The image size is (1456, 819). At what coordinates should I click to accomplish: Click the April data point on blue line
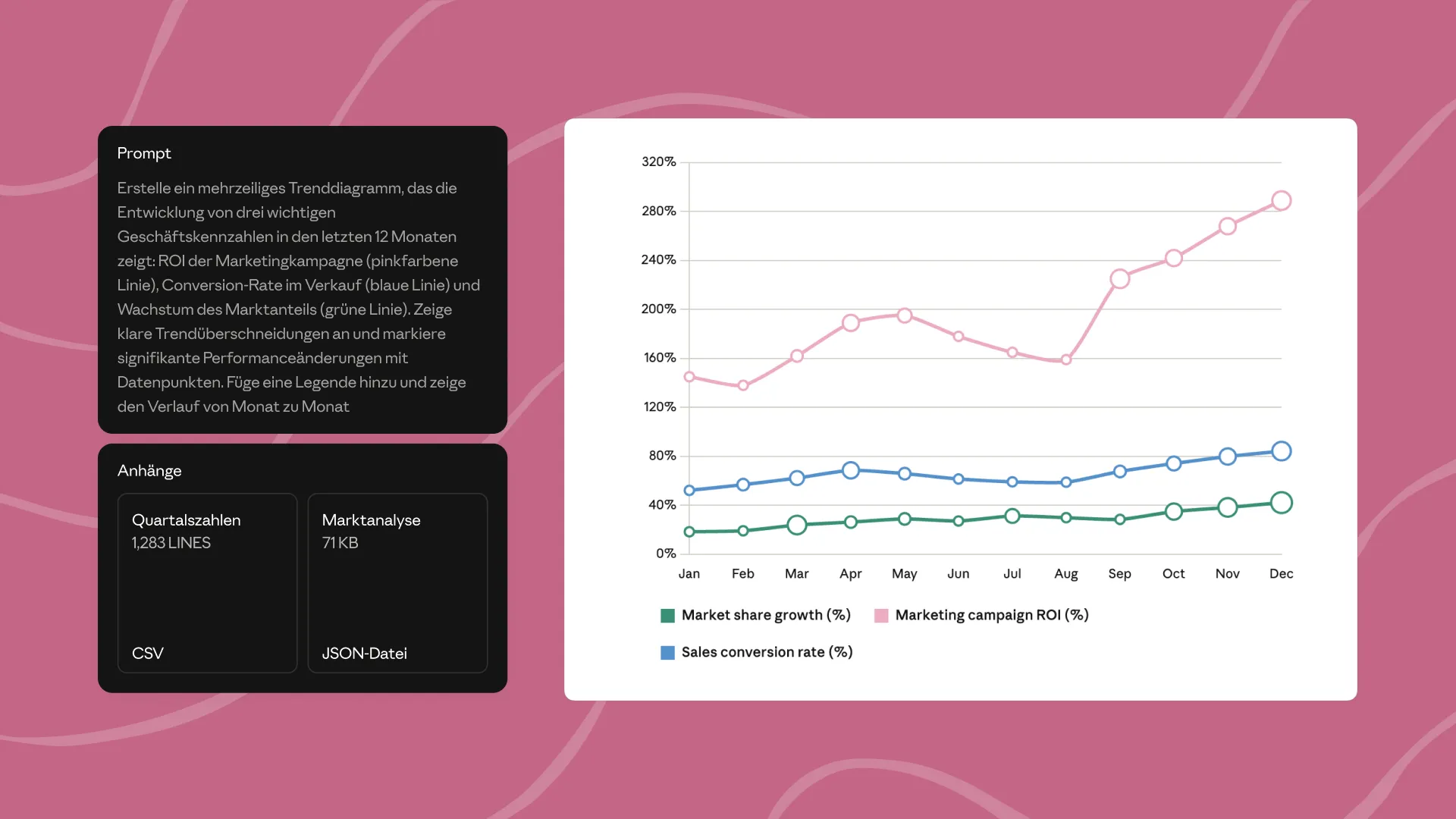pyautogui.click(x=850, y=470)
